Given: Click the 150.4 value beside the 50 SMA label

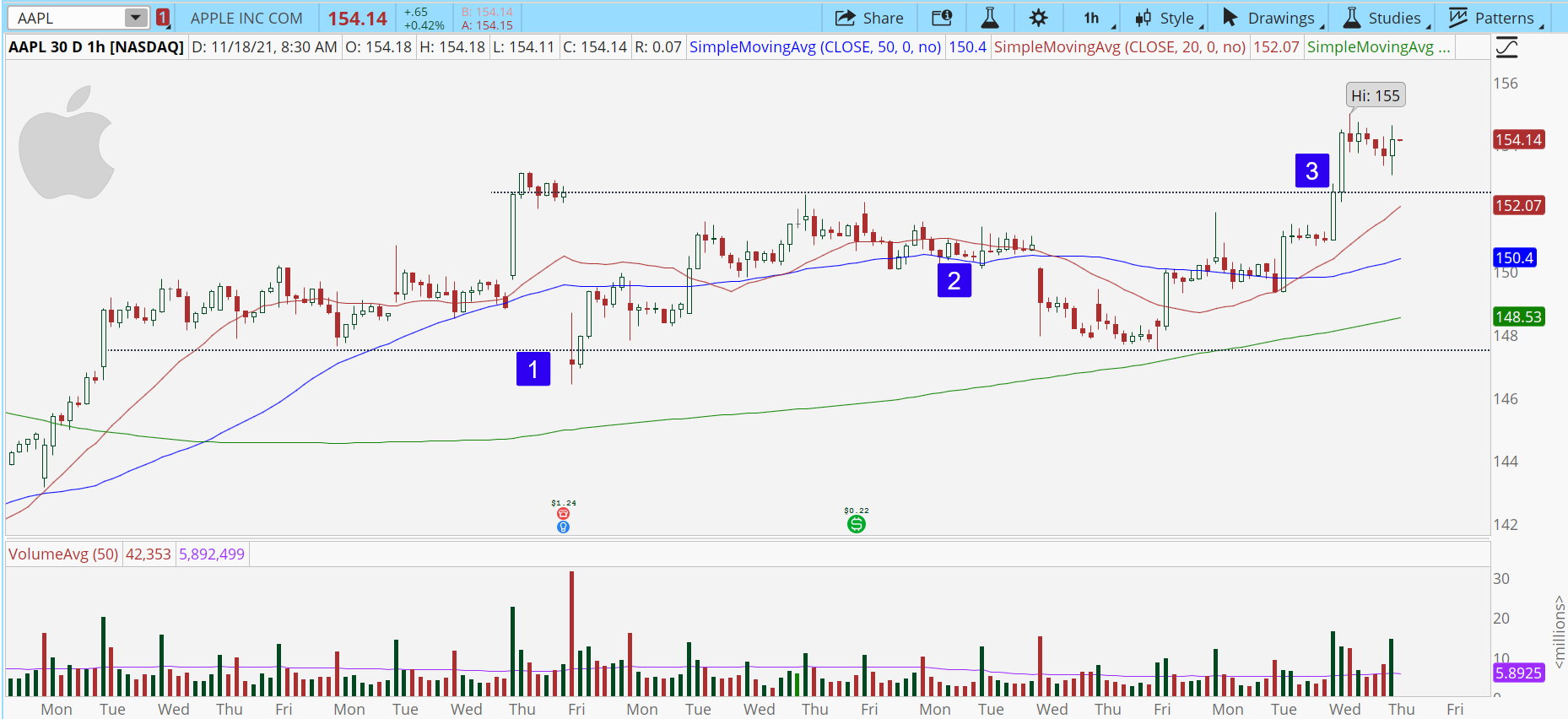Looking at the screenshot, I should pyautogui.click(x=968, y=47).
